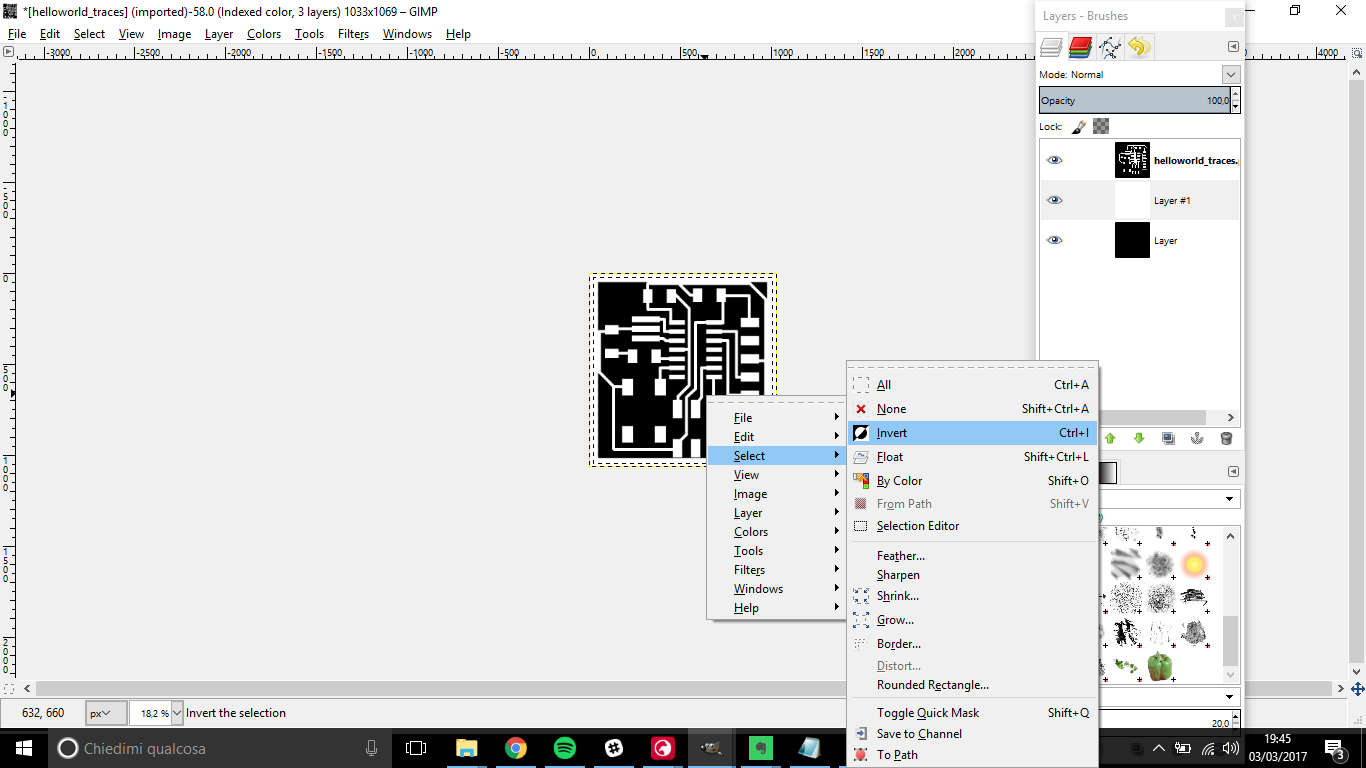Select the white Layer #1 thumbnail
This screenshot has width=1366, height=768.
click(x=1132, y=200)
